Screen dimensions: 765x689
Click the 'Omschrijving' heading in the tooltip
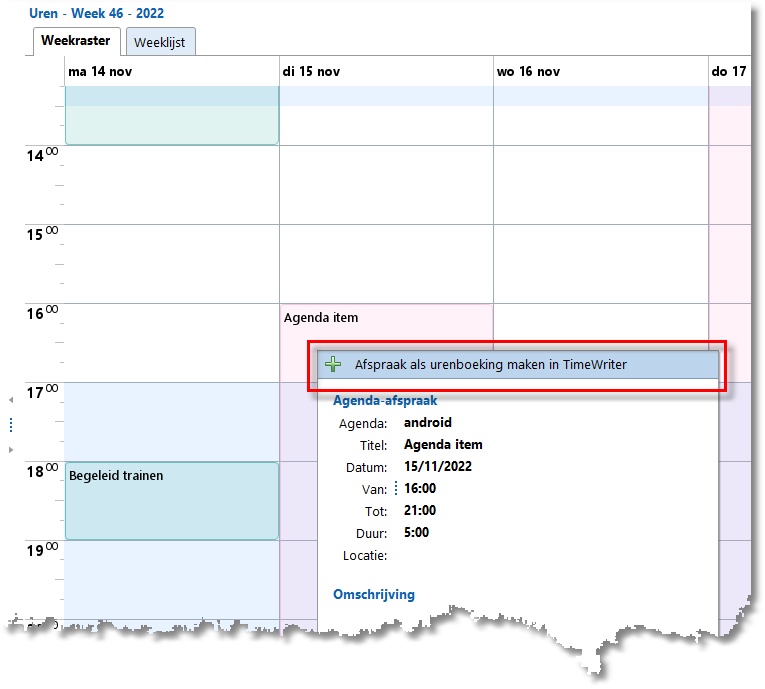373,594
